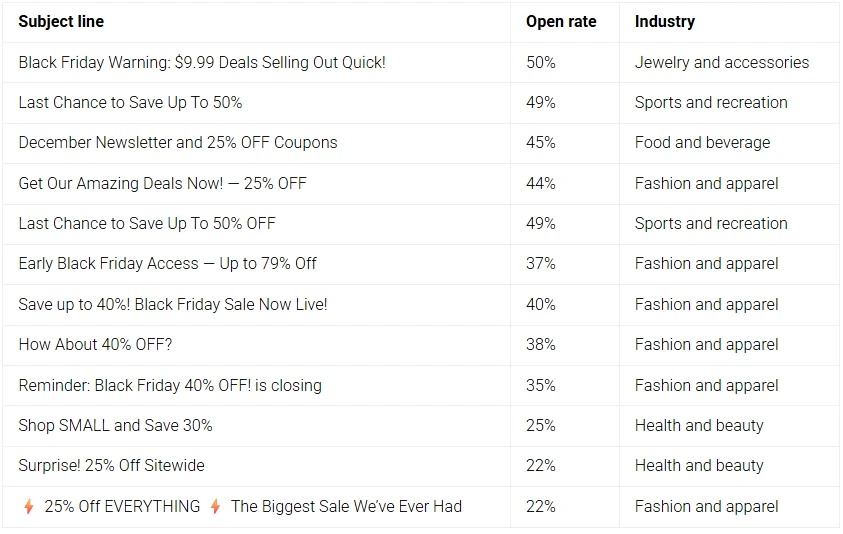Click the "Jewelry and accessories" industry cell
Viewport: 843px width, 534px height.
click(721, 62)
